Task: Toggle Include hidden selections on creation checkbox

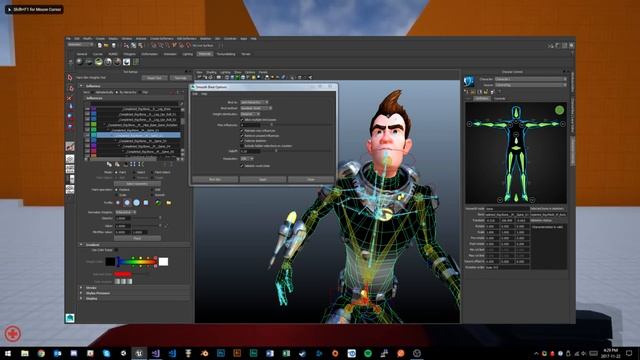Action: click(242, 146)
